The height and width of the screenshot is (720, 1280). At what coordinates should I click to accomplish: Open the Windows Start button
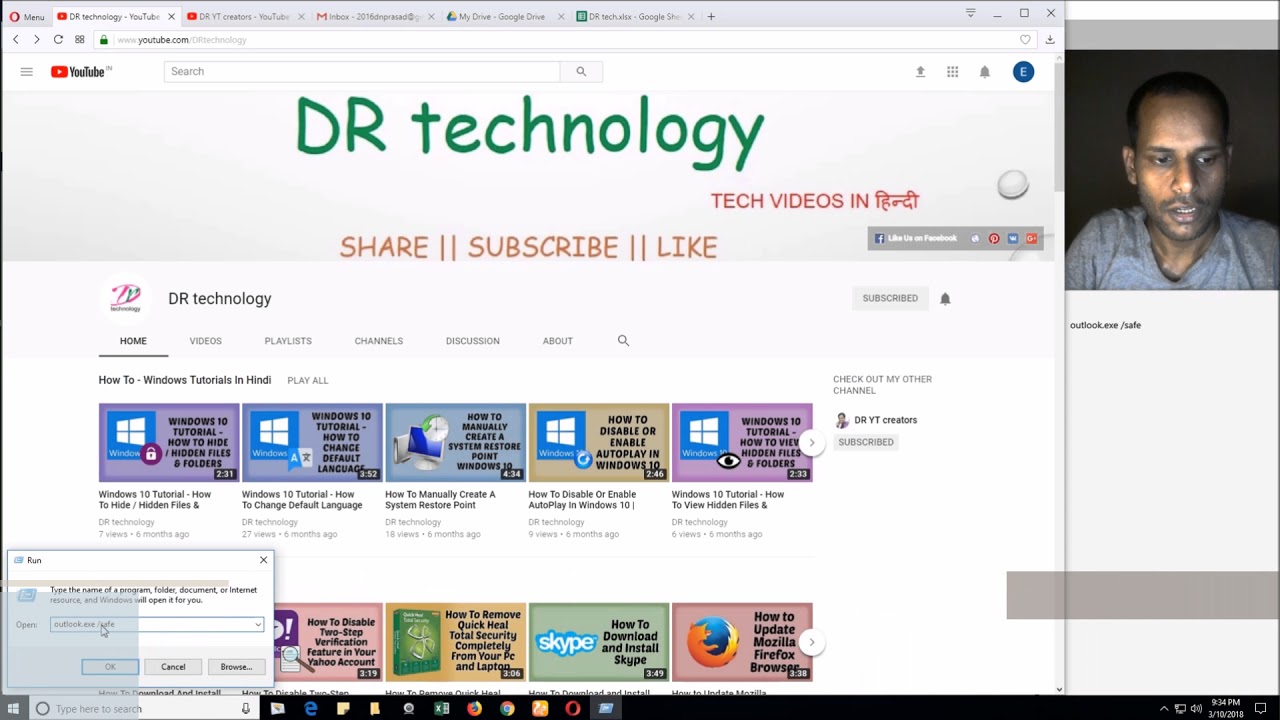[13, 709]
